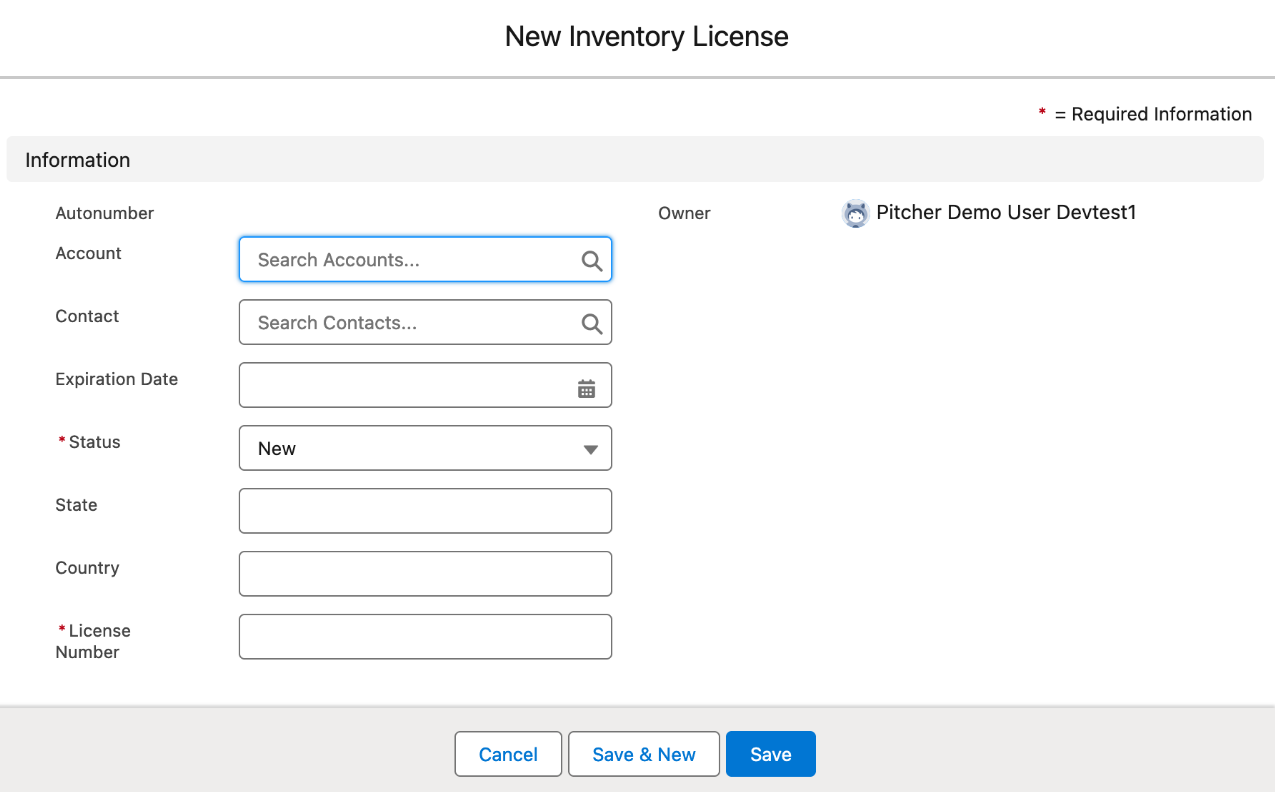Viewport: 1275px width, 792px height.
Task: Focus the Search Contacts lookup field
Action: 410,323
